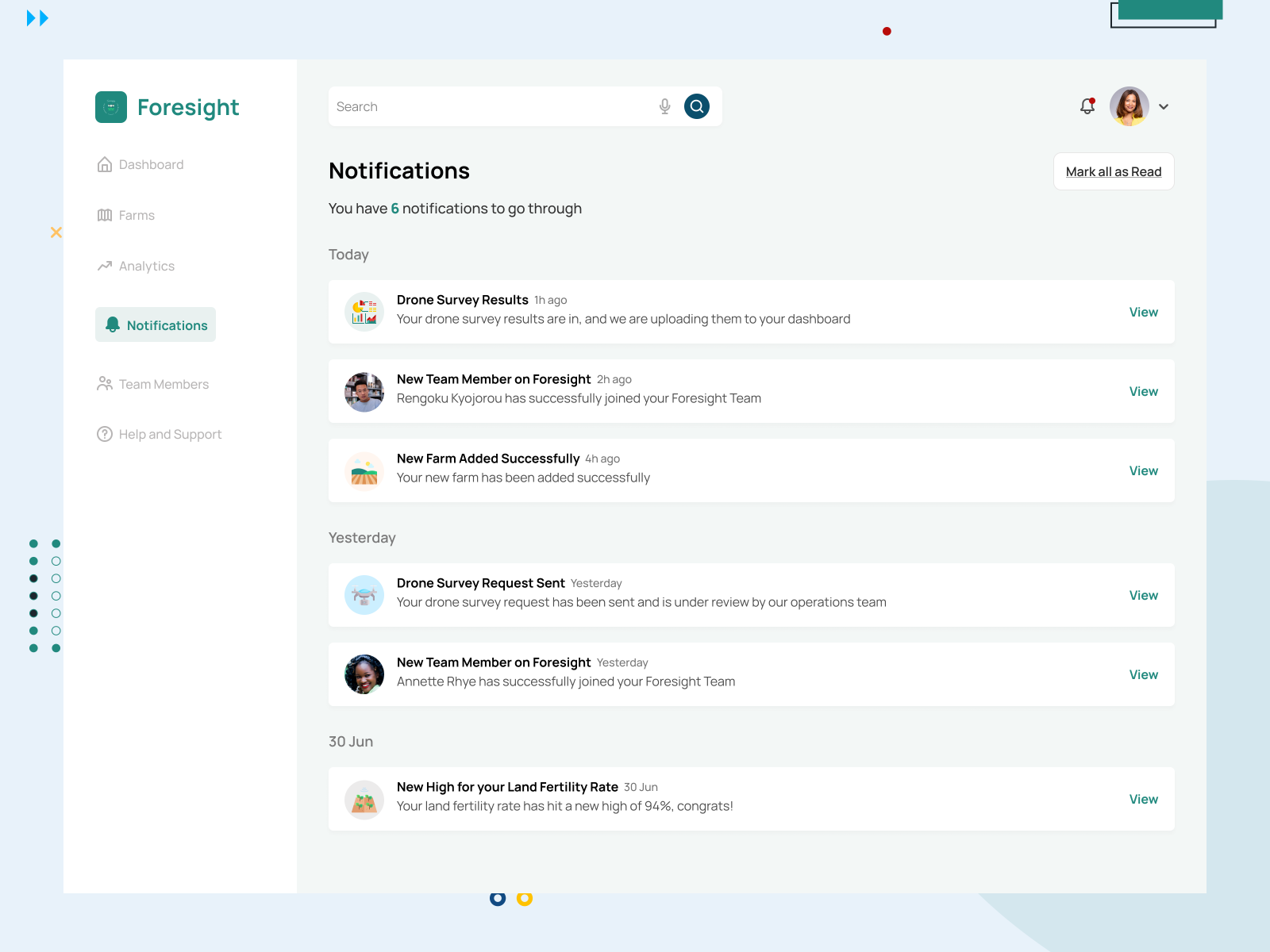
Task: Click the teal search magnifier button
Action: 696,106
